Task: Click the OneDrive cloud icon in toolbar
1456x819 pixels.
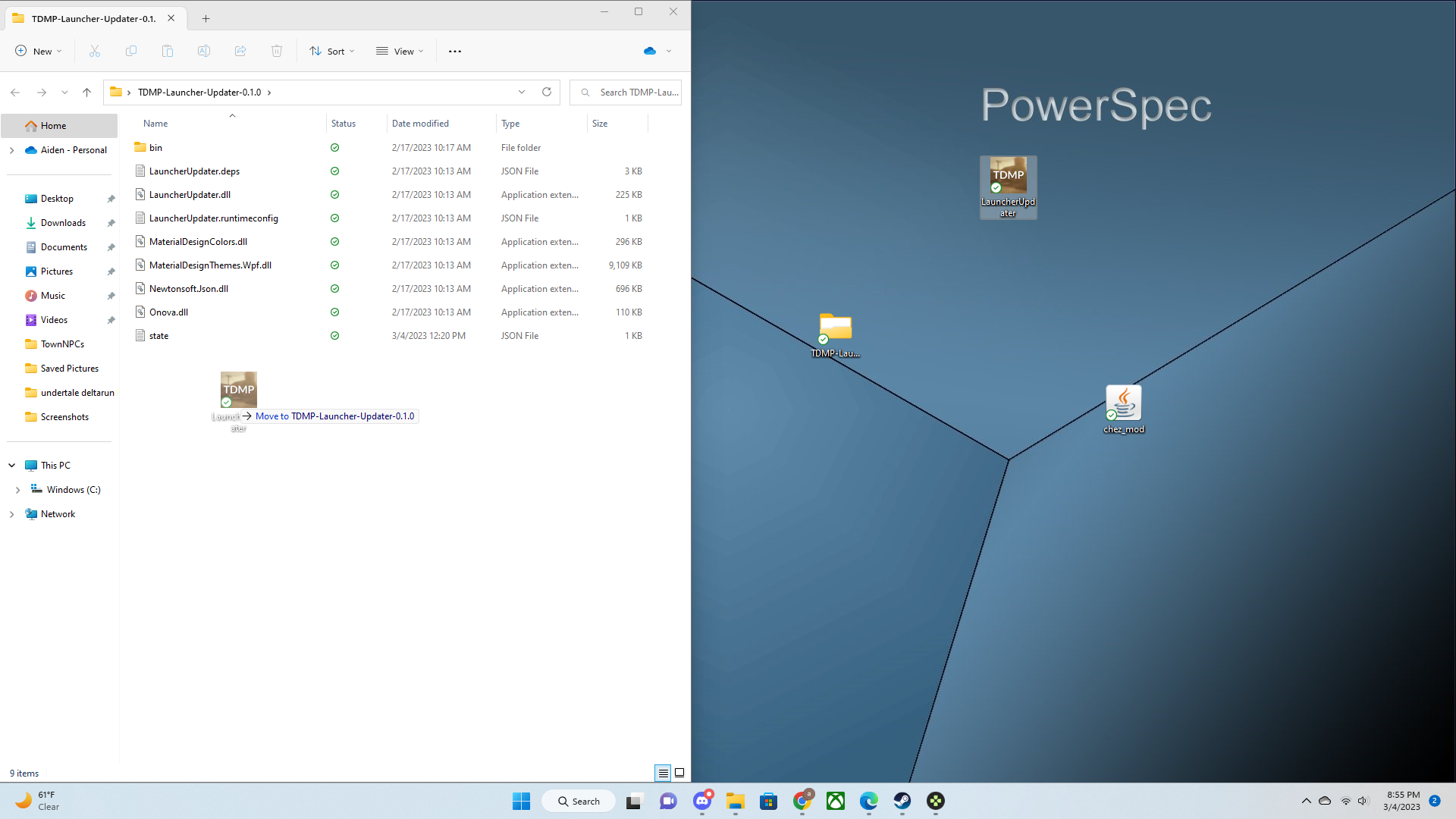Action: [x=650, y=51]
